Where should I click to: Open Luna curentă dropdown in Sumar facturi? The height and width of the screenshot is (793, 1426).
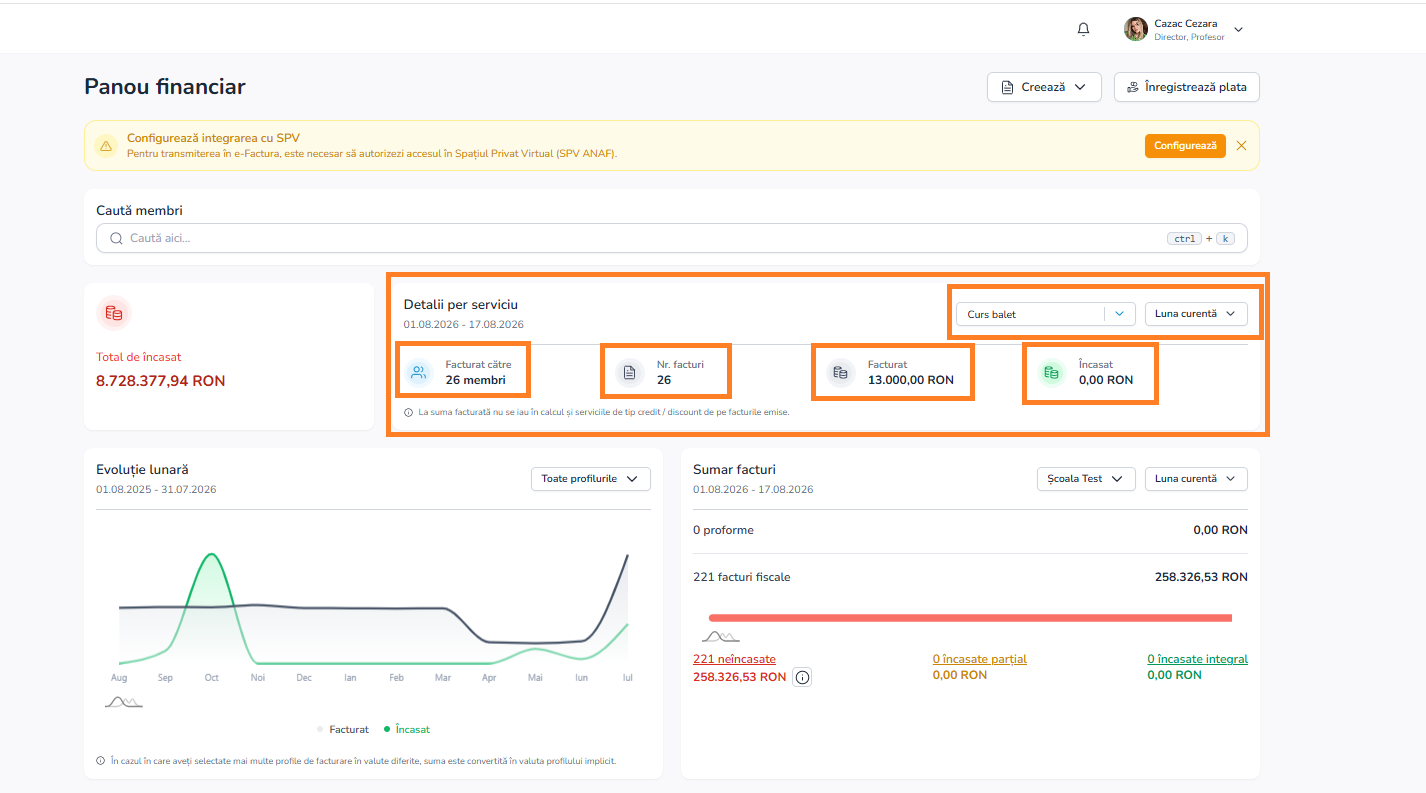1196,479
